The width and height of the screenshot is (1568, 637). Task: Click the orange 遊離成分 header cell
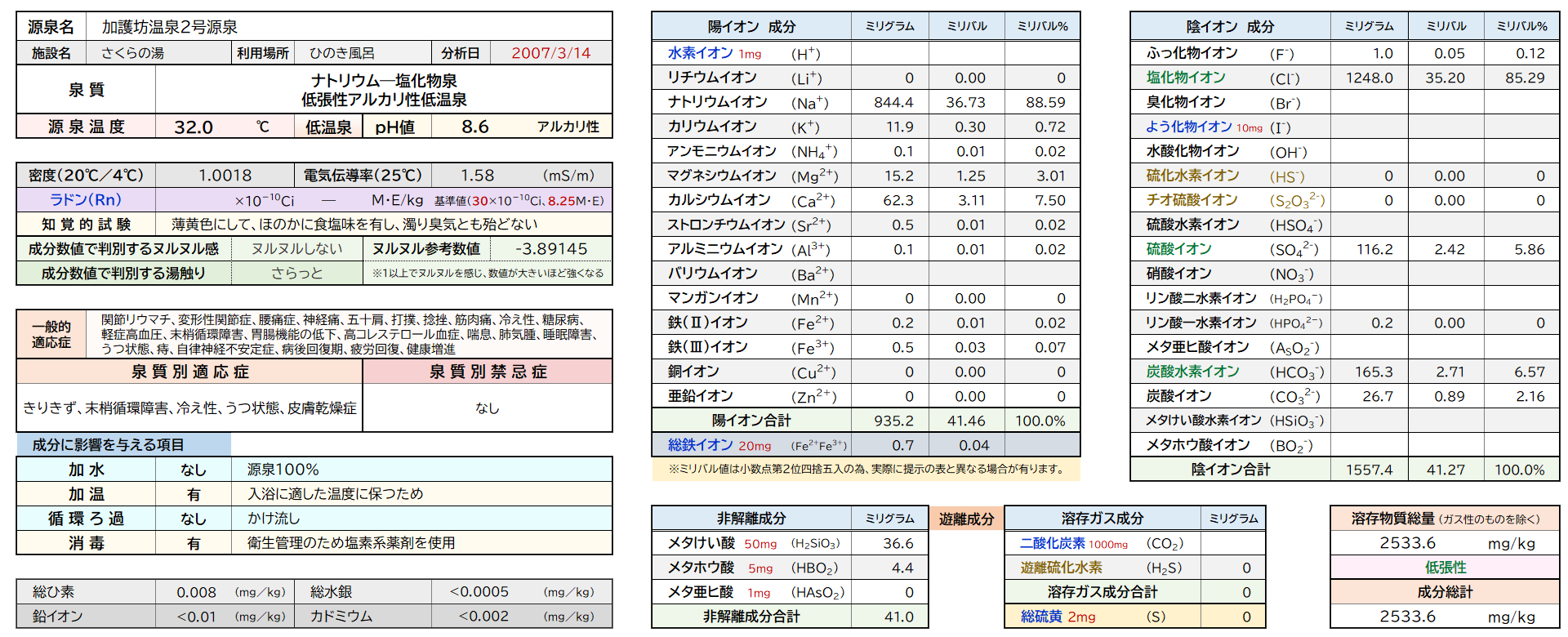click(x=966, y=519)
